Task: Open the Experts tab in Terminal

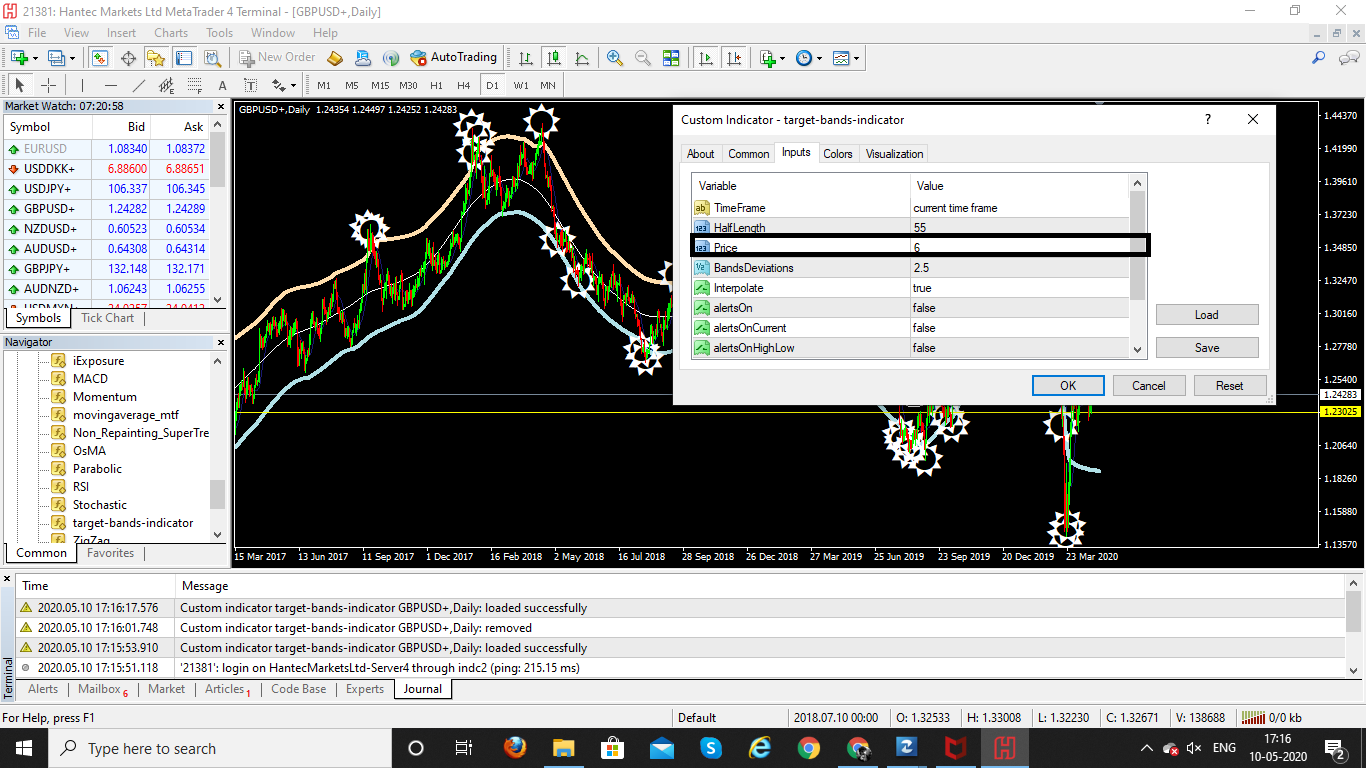Action: coord(365,689)
